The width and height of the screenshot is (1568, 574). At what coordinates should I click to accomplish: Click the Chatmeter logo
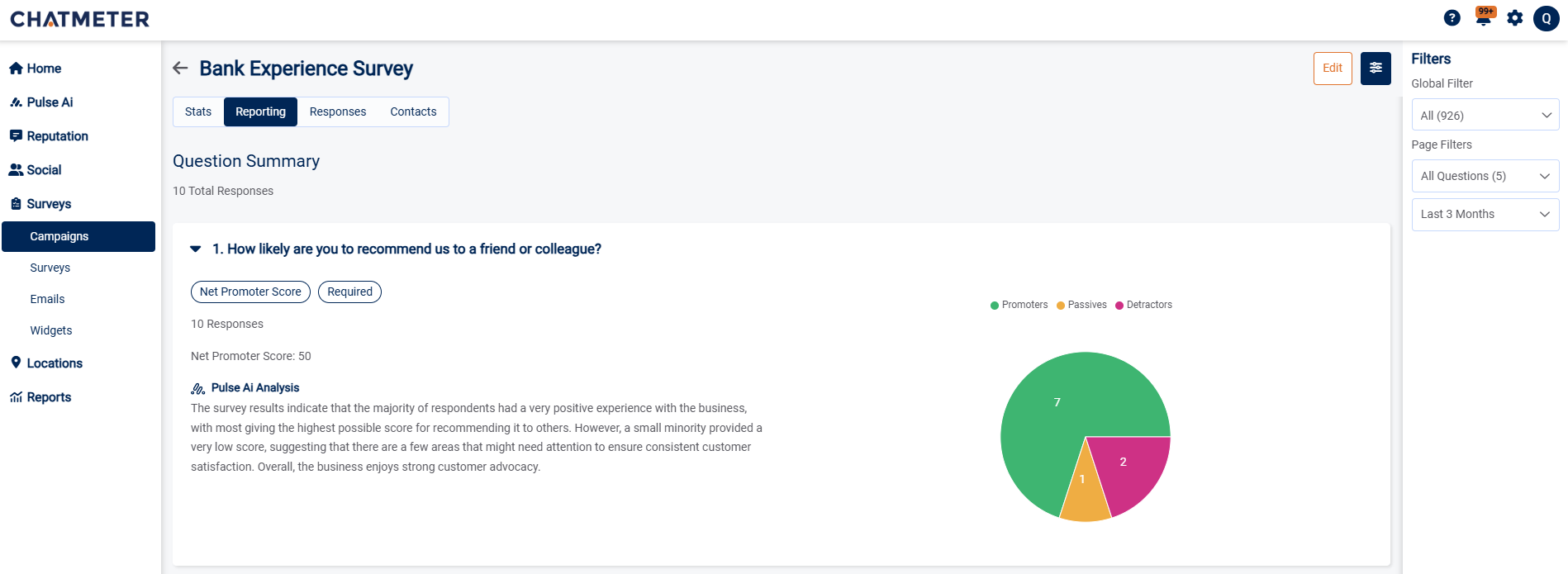80,19
